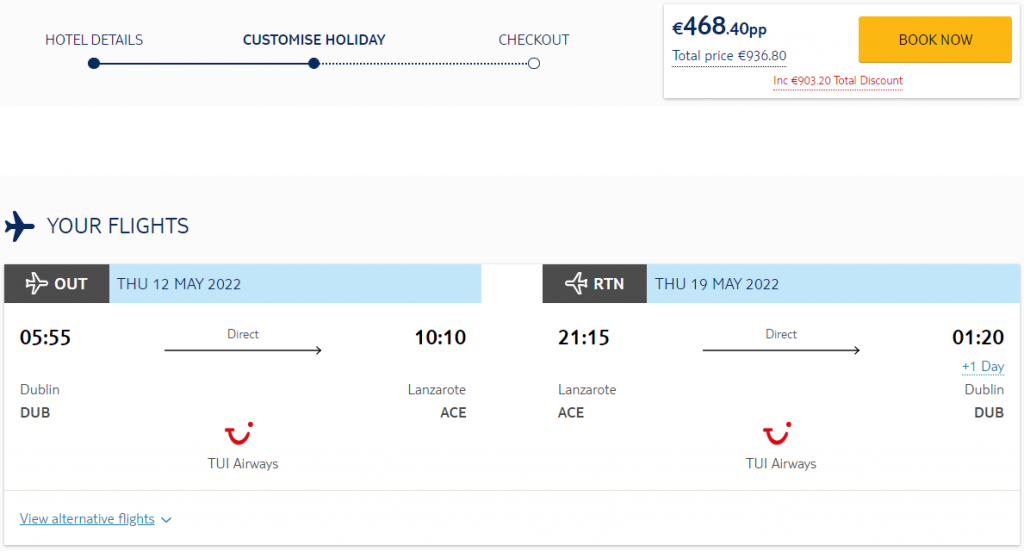1024x551 pixels.
Task: Click the return Direct flight arrow
Action: [x=781, y=351]
